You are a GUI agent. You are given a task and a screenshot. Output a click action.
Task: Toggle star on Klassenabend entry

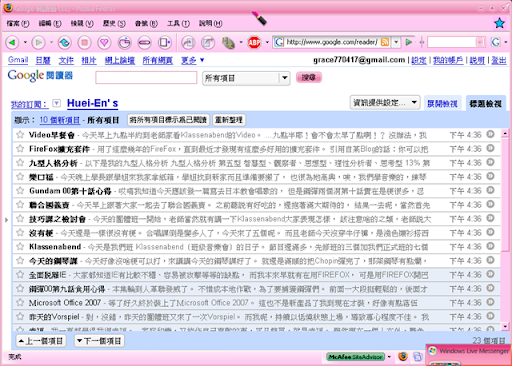point(20,247)
